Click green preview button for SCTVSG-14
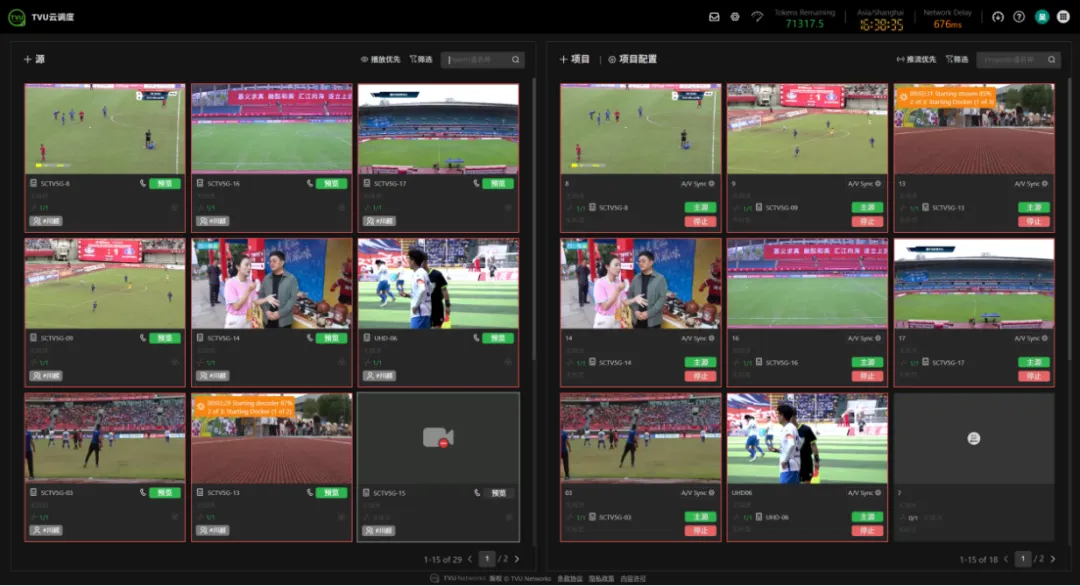 pyautogui.click(x=331, y=338)
